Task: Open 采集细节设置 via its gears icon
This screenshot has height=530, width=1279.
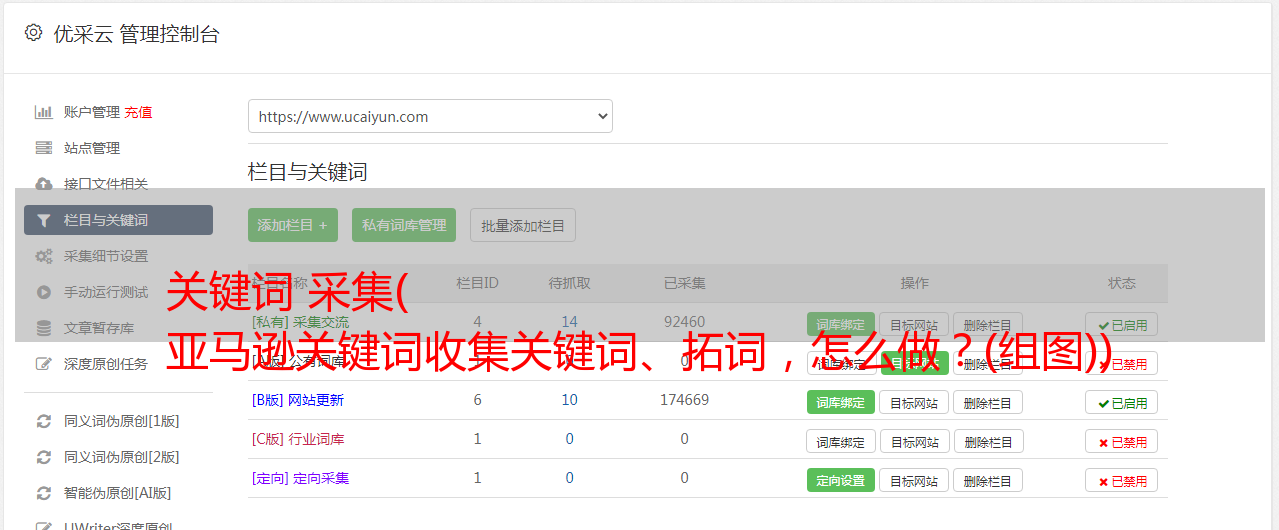Action: click(x=43, y=256)
